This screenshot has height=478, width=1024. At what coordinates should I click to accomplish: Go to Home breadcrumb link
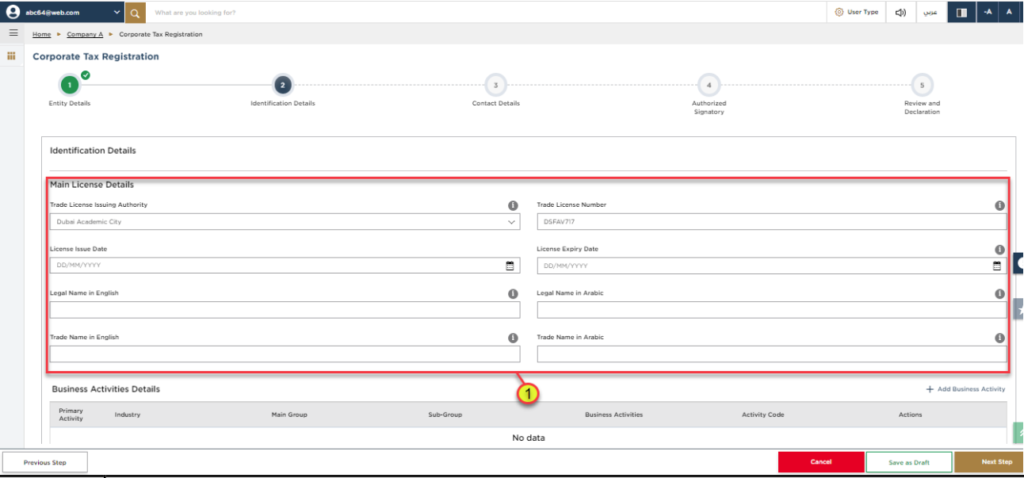click(x=42, y=34)
